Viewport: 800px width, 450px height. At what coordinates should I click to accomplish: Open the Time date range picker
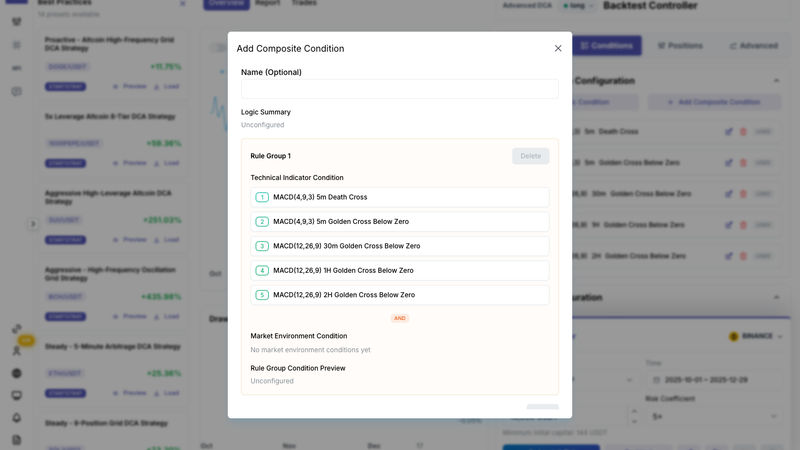coord(714,380)
